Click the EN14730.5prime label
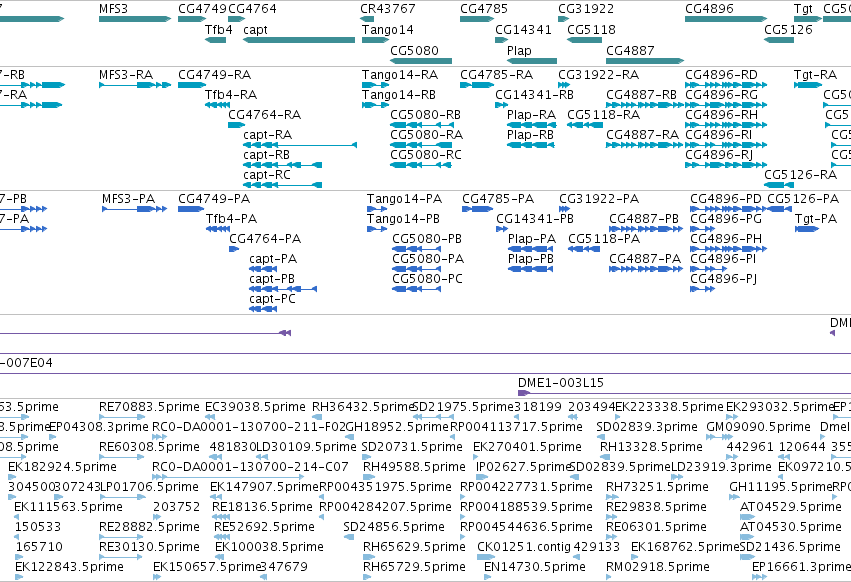This screenshot has height=582, width=851. coord(535,567)
